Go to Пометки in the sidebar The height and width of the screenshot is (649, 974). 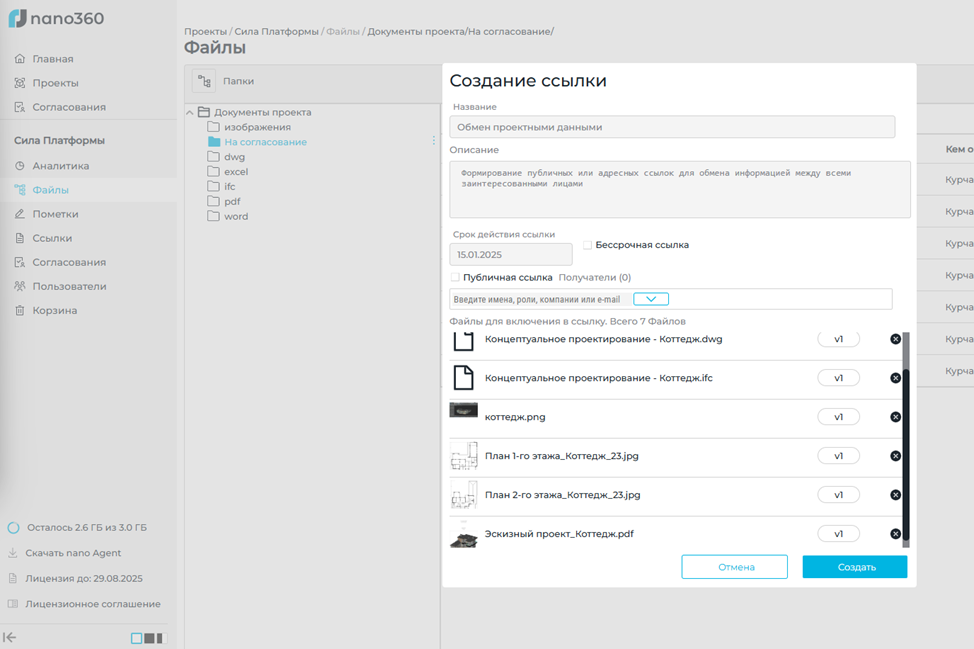[x=55, y=214]
